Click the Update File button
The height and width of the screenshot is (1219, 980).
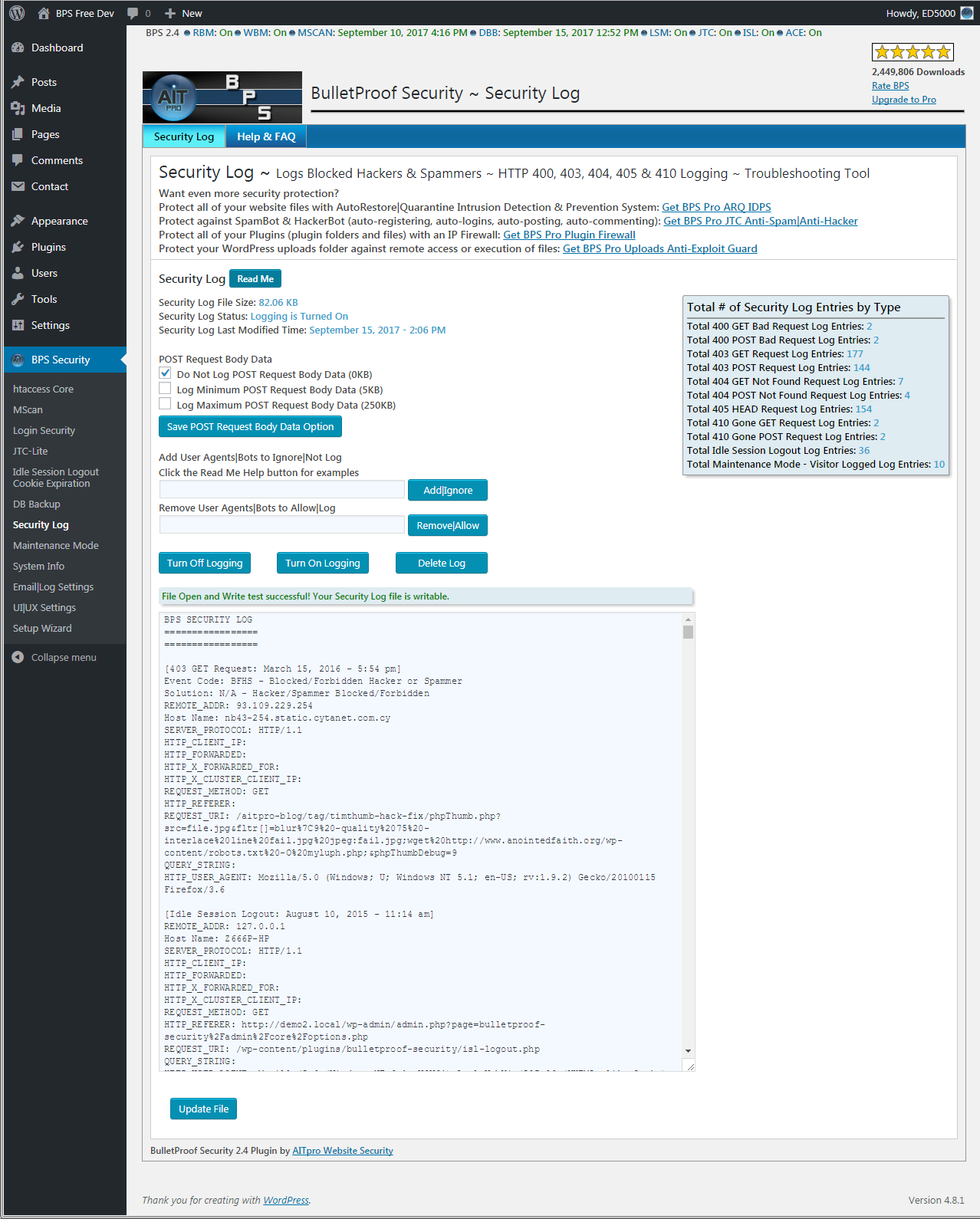point(204,1109)
